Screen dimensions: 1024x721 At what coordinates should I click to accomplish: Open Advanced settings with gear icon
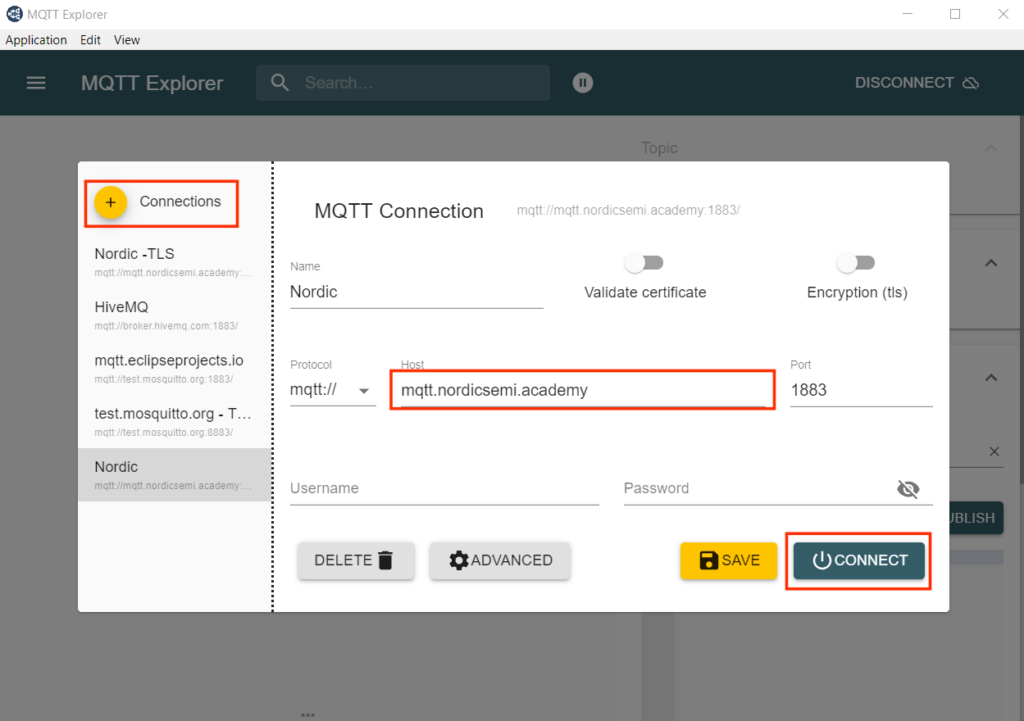click(x=500, y=560)
